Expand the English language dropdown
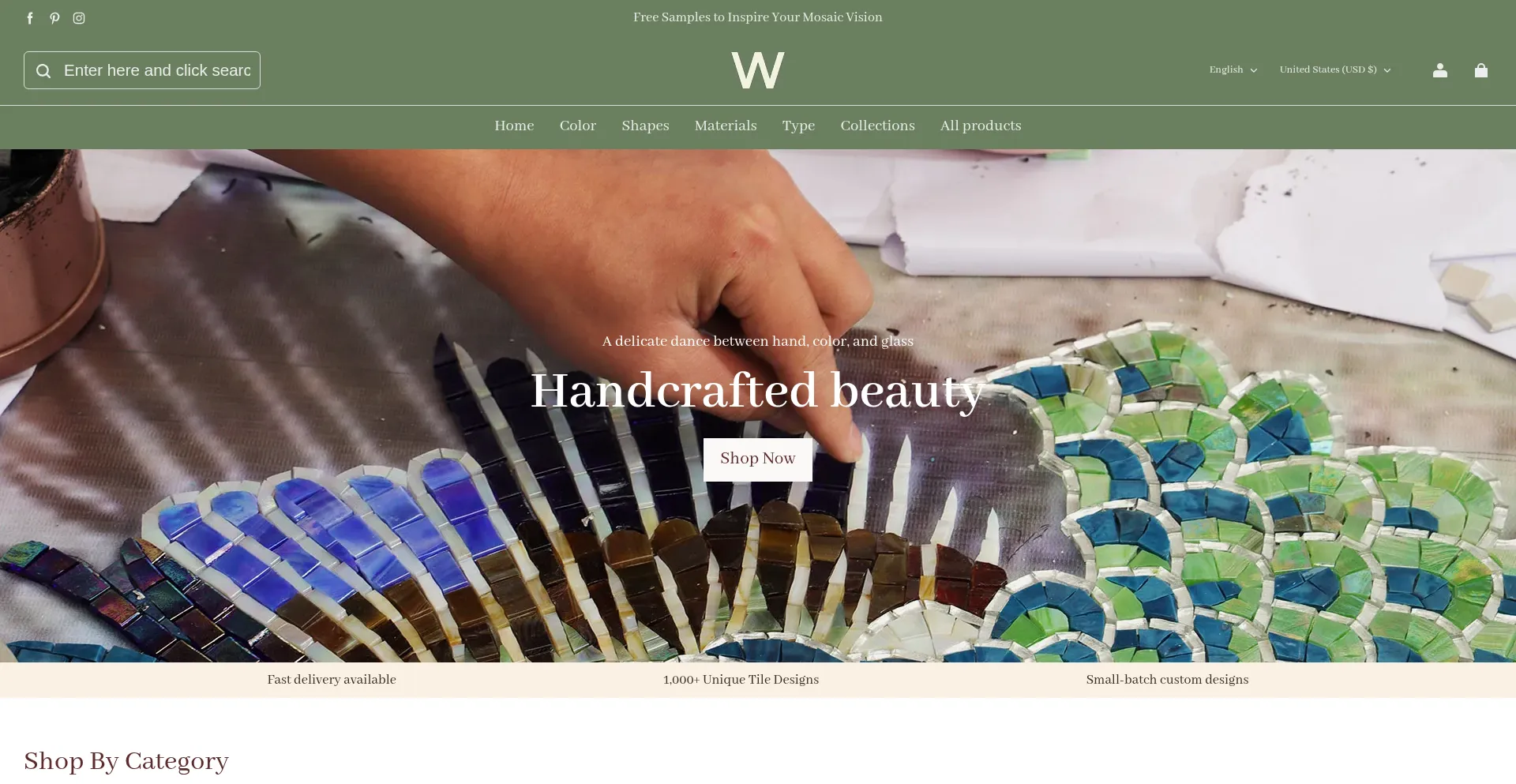This screenshot has width=1516, height=784. pyautogui.click(x=1233, y=69)
